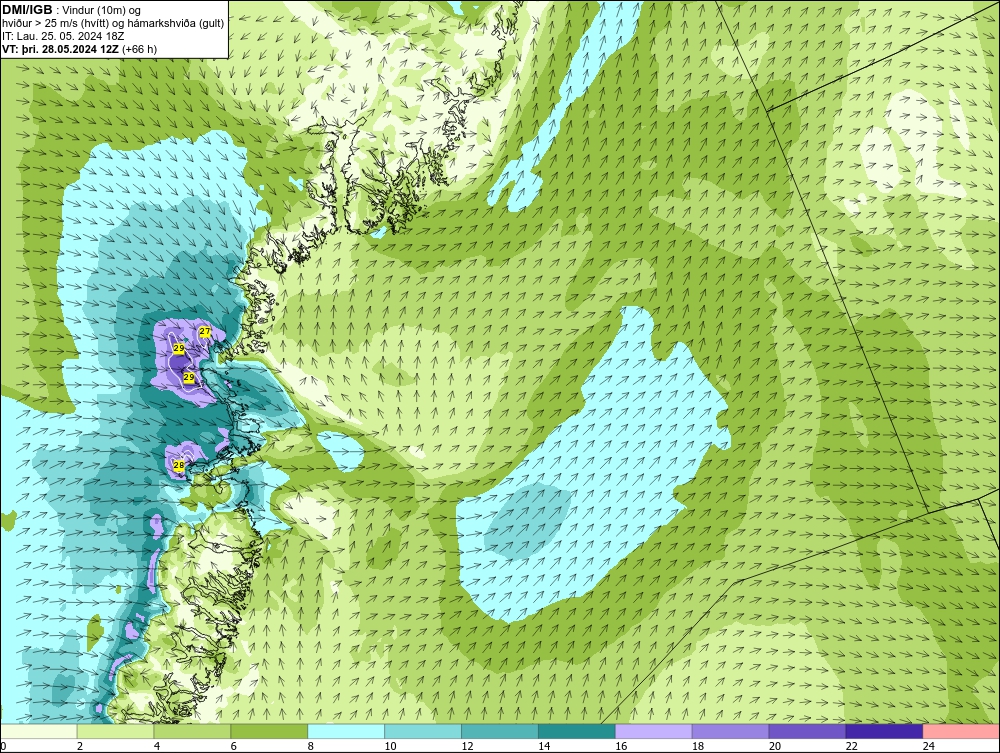This screenshot has height=753, width=1000.
Task: Click the legend scale number 20
Action: click(774, 746)
